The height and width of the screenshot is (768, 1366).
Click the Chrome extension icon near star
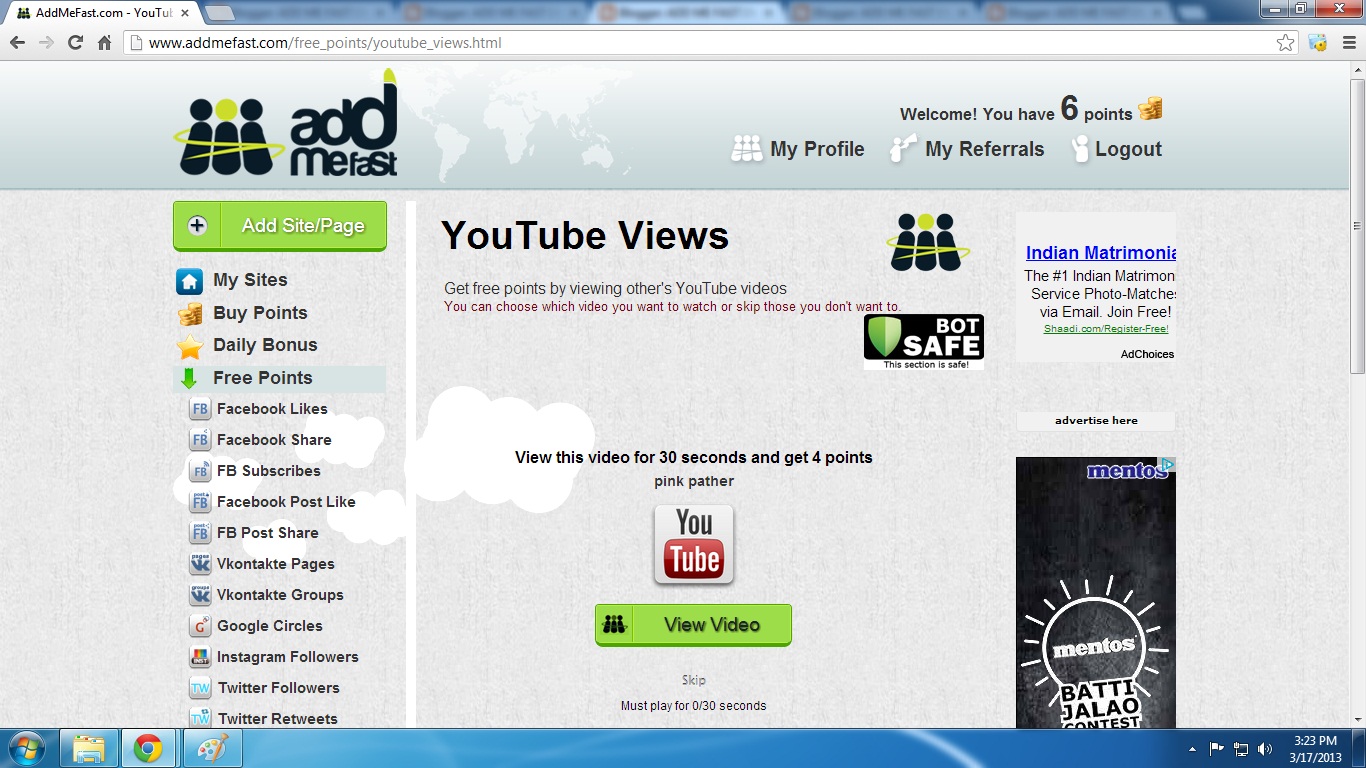point(1318,43)
